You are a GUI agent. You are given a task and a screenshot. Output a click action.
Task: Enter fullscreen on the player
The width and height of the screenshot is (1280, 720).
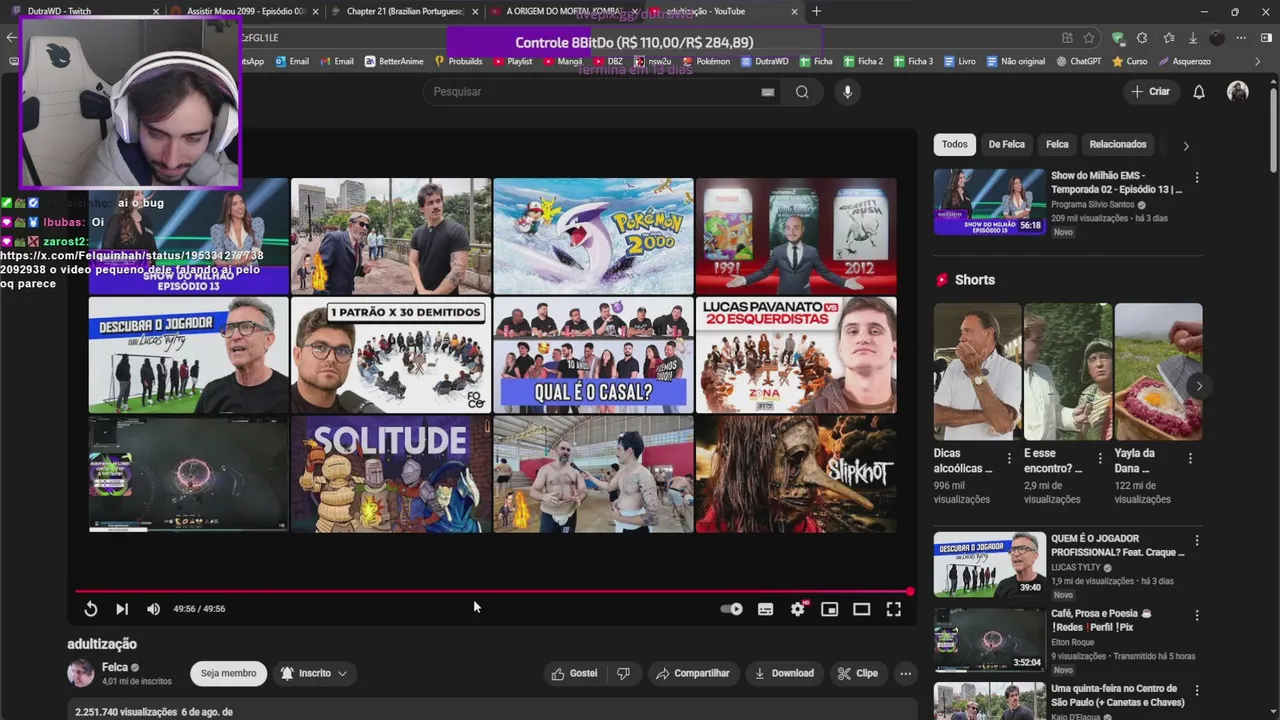click(894, 609)
